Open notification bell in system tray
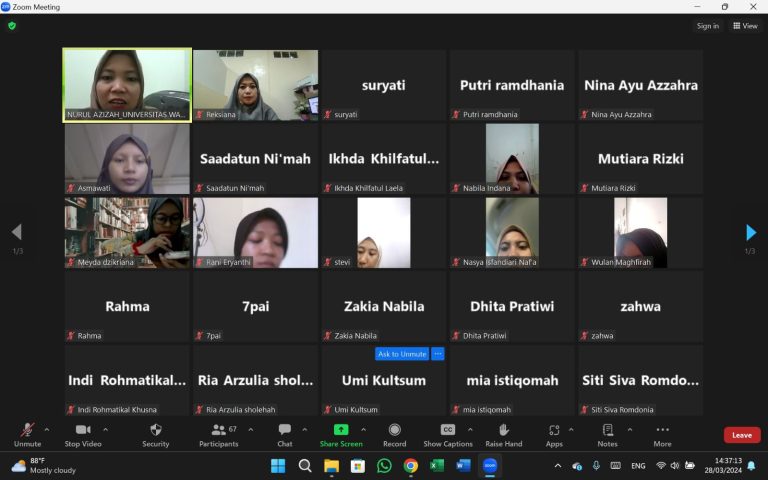Viewport: 768px width, 480px height. [x=751, y=465]
